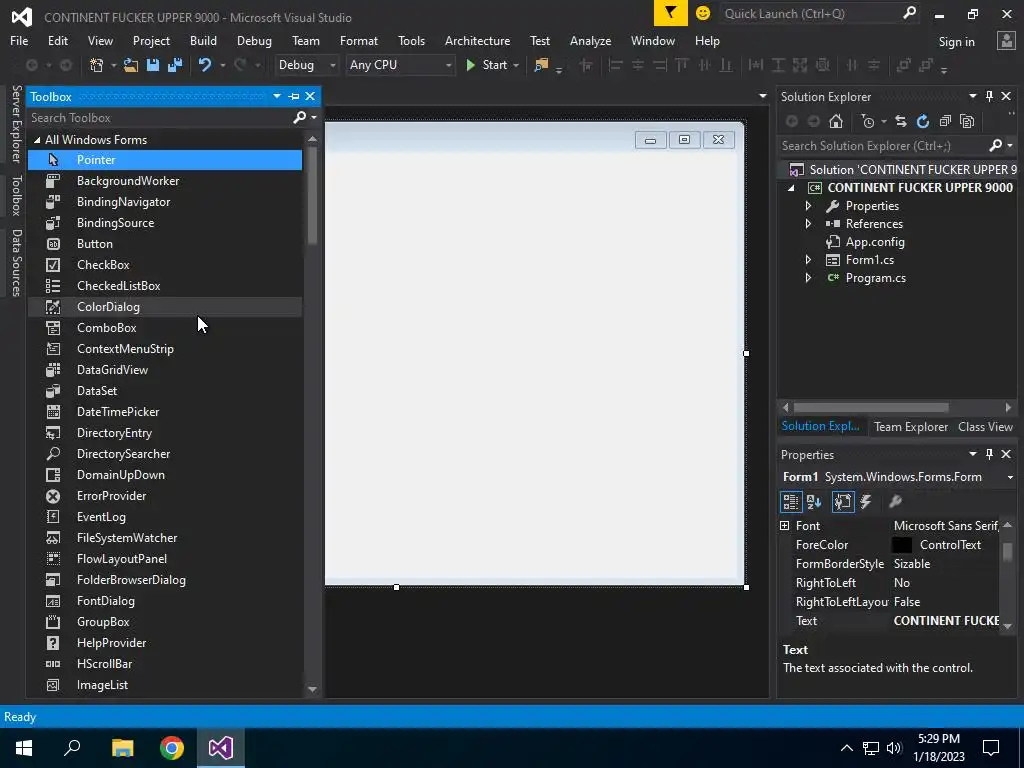Collapse the All Windows Forms group

click(x=37, y=140)
